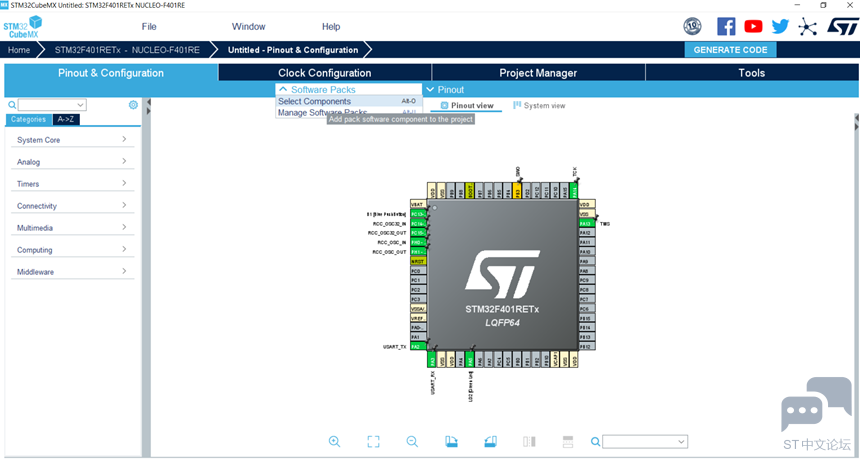The width and height of the screenshot is (860, 460).
Task: Select the Pinout view icon
Action: click(445, 105)
